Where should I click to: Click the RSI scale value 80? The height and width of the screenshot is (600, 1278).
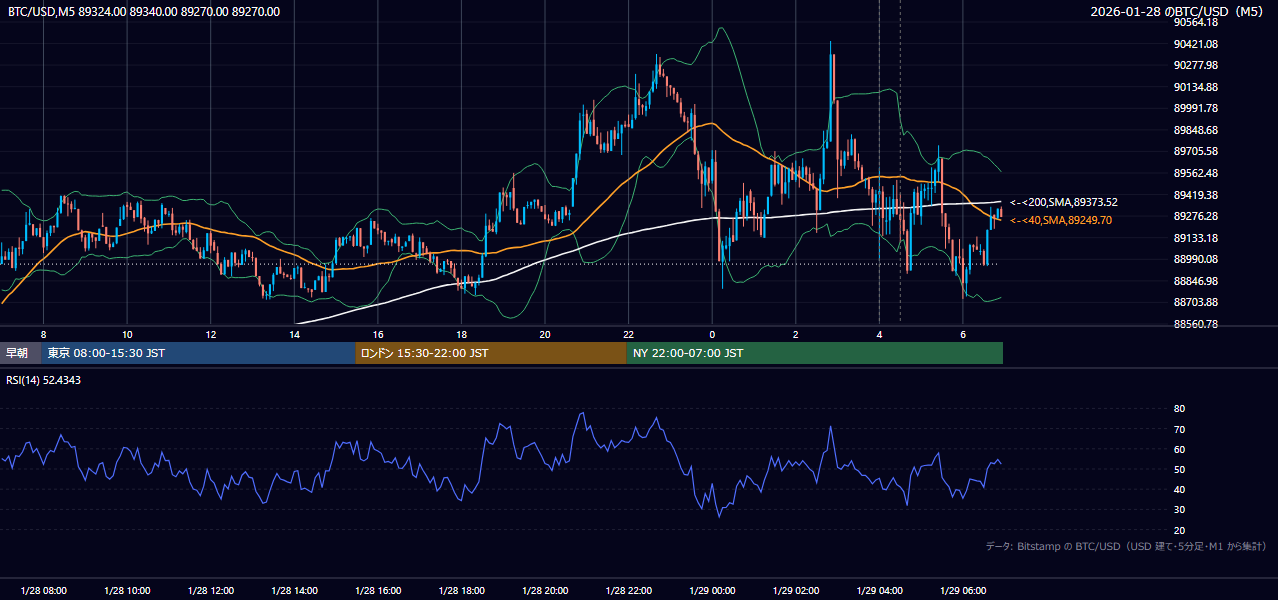[1179, 409]
